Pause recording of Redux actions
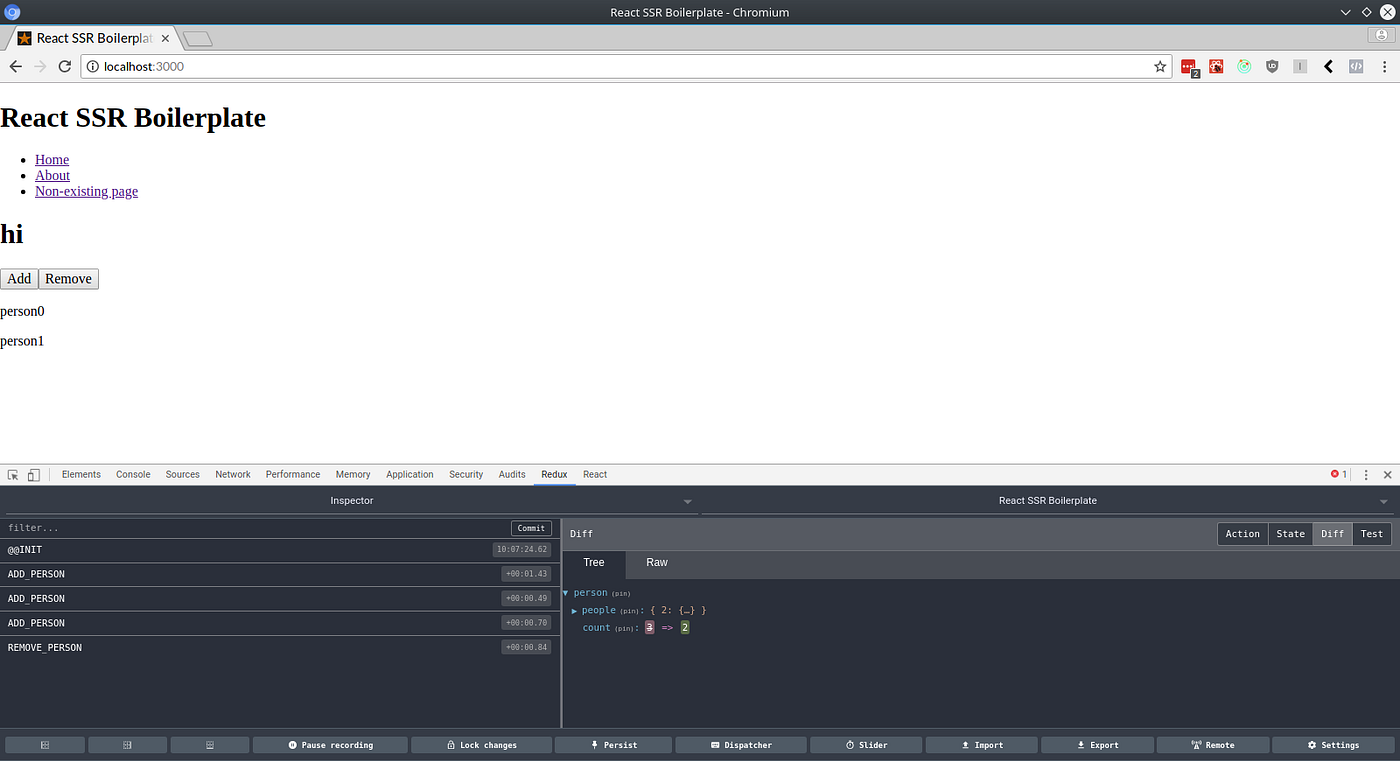1400x761 pixels. [x=330, y=744]
